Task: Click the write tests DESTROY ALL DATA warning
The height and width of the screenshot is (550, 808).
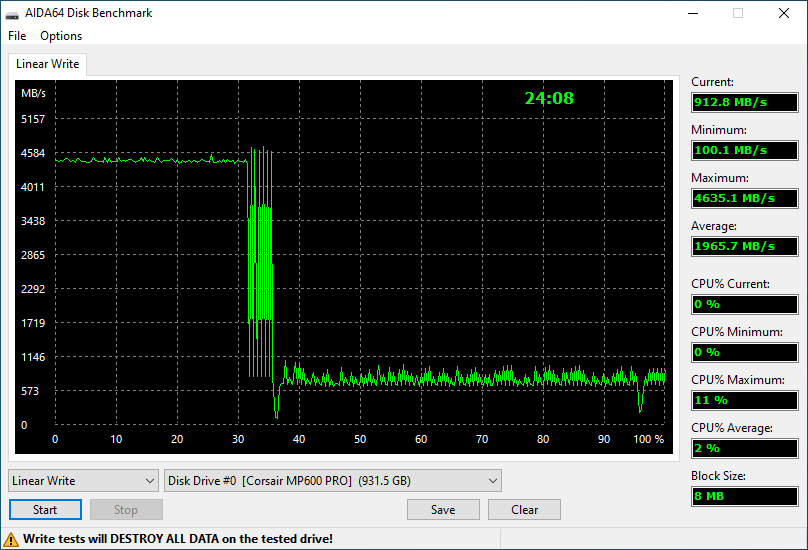Action: [178, 539]
